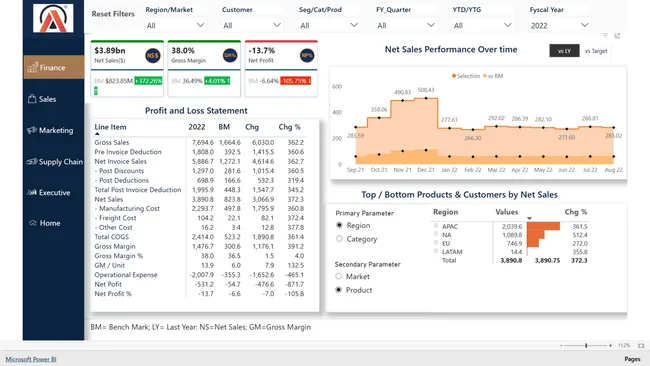The image size is (650, 366).
Task: Expand the APAC region row
Action: coord(436,226)
